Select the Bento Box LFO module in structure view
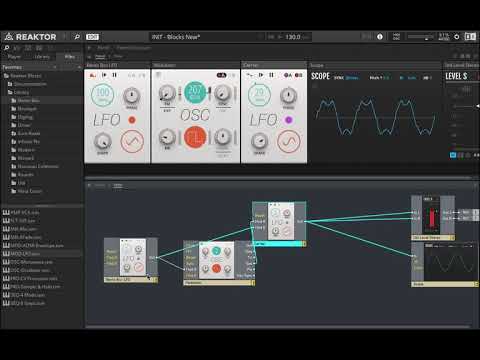The width and height of the screenshot is (480, 360). pyautogui.click(x=131, y=260)
